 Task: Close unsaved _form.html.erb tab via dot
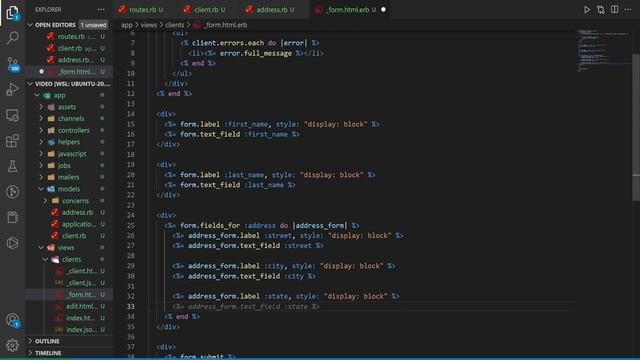pyautogui.click(x=383, y=9)
